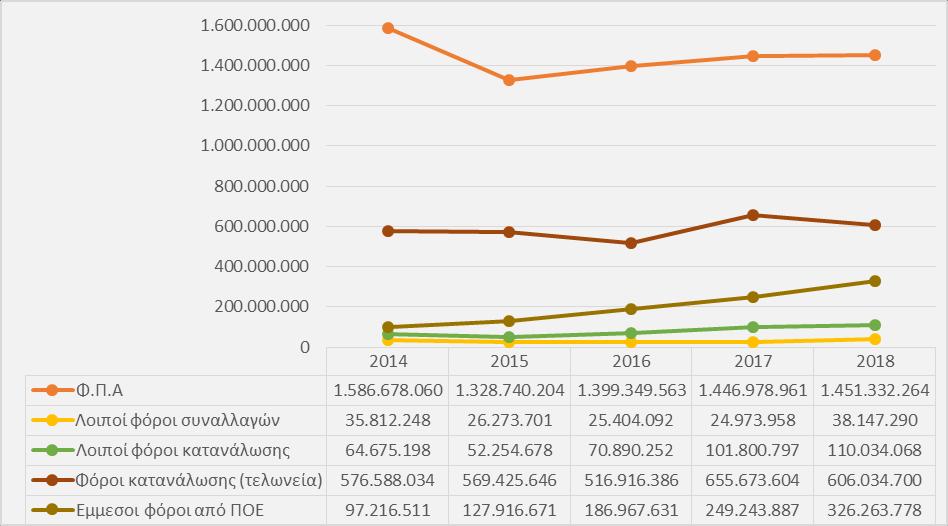Click the cell value 655.673.604
Viewport: 948px width, 526px height.
pos(753,481)
